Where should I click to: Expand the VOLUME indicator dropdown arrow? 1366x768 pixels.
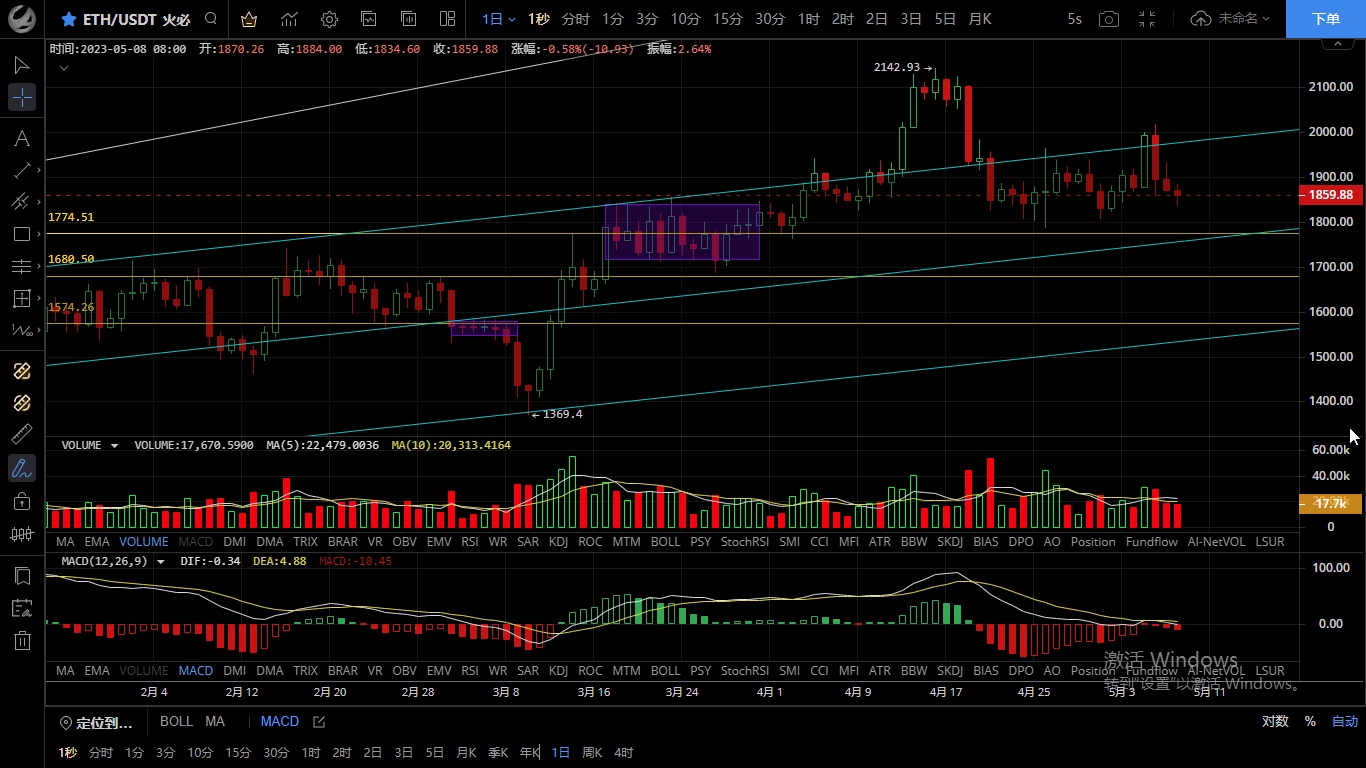(x=114, y=445)
